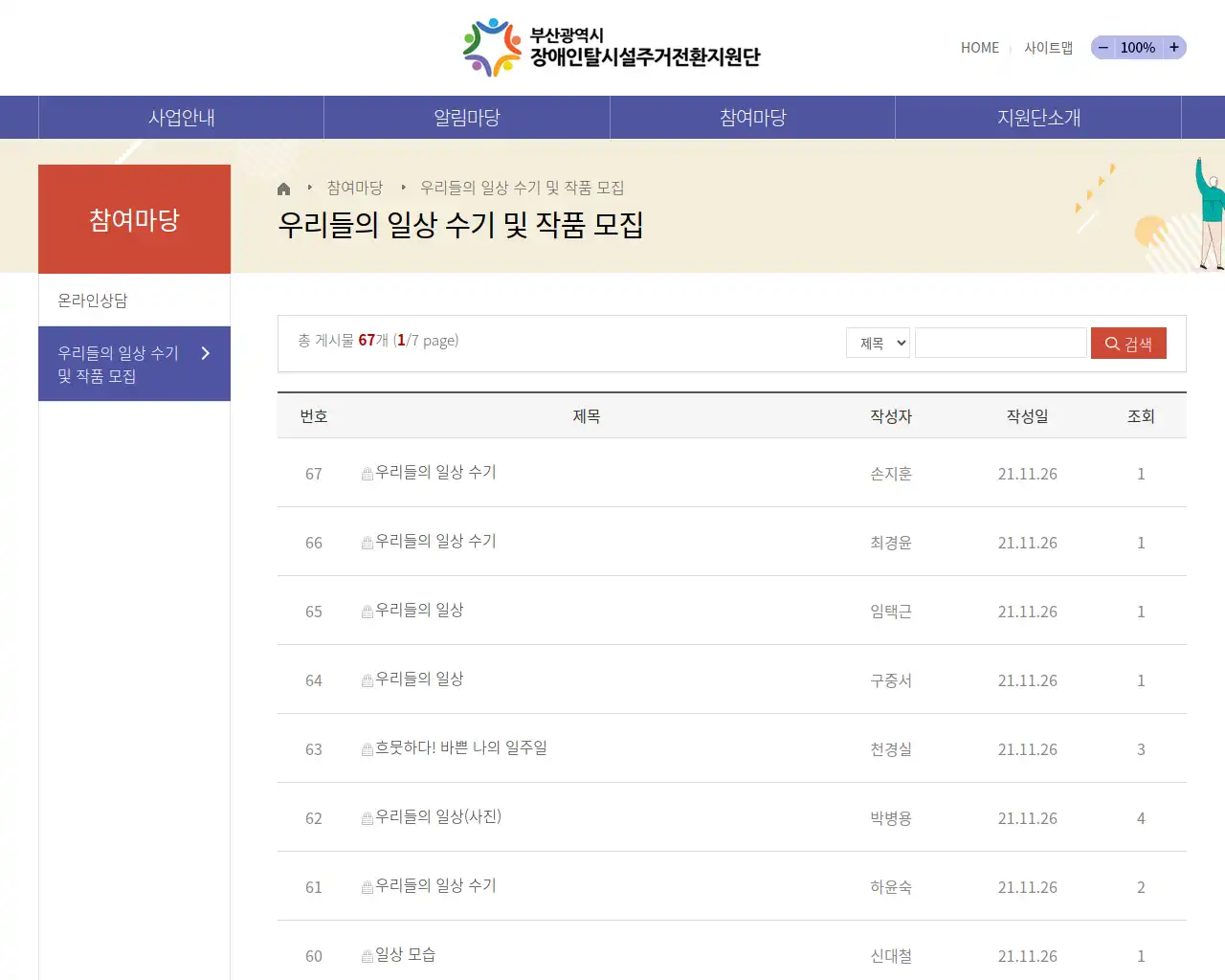The image size is (1225, 980).
Task: Click the lock icon on post 63
Action: click(367, 749)
